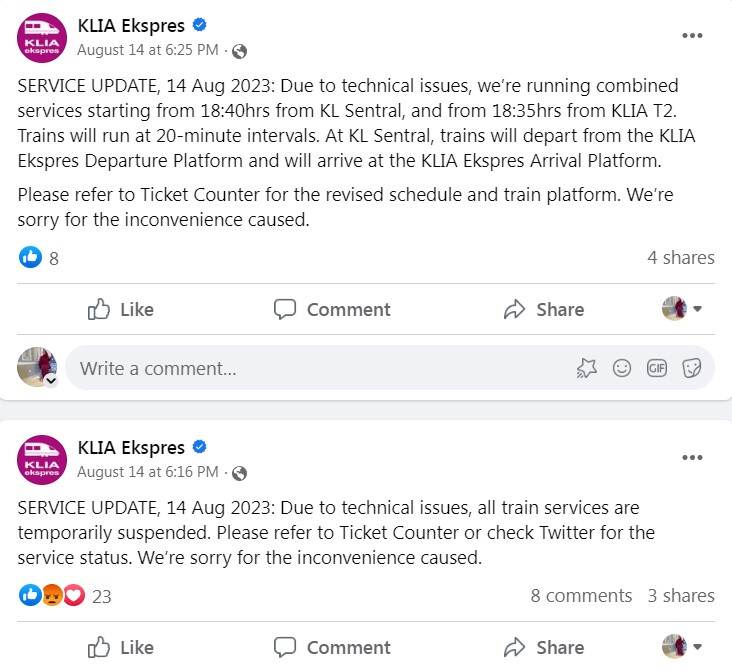View the 8 comments on second post
The width and height of the screenshot is (732, 671).
pyautogui.click(x=581, y=596)
